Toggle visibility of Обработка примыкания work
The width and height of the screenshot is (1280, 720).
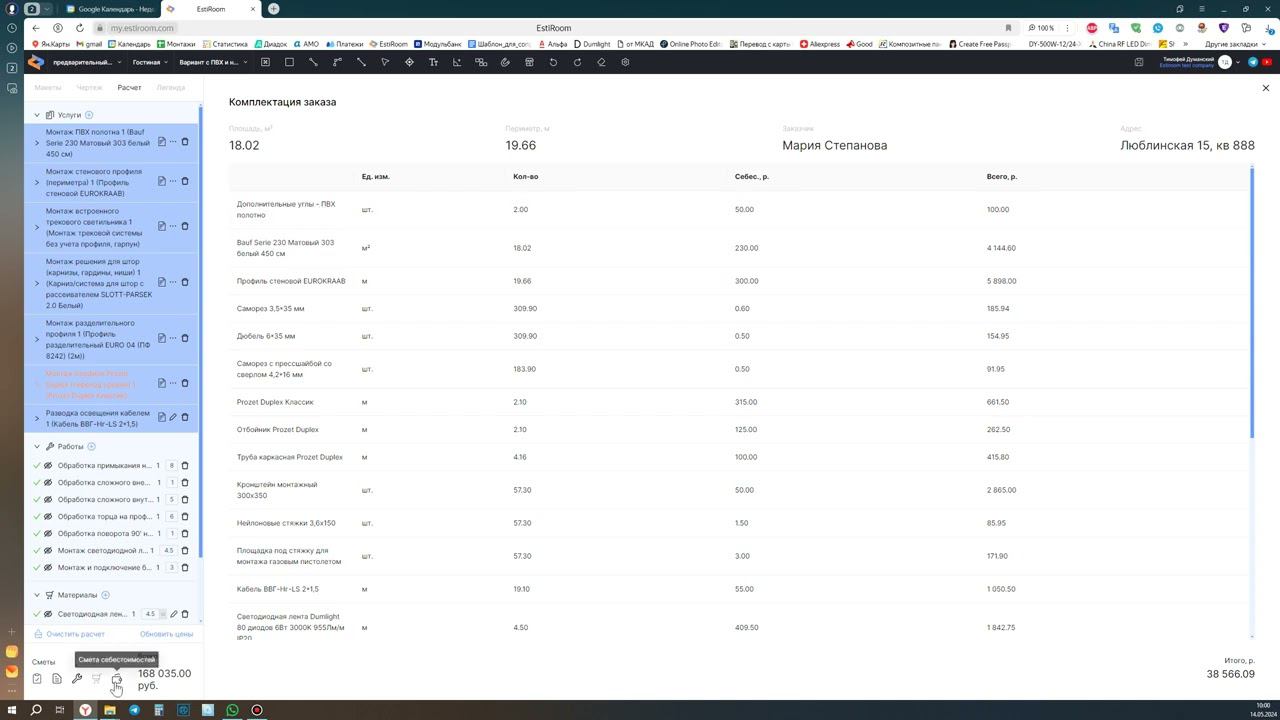pyautogui.click(x=48, y=466)
